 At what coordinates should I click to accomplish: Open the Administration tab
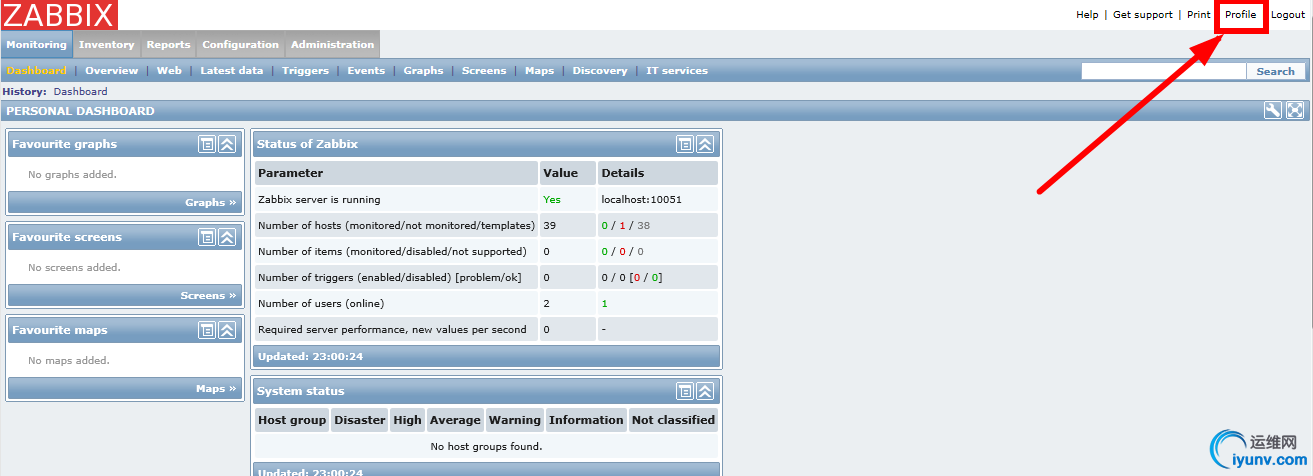pos(332,45)
